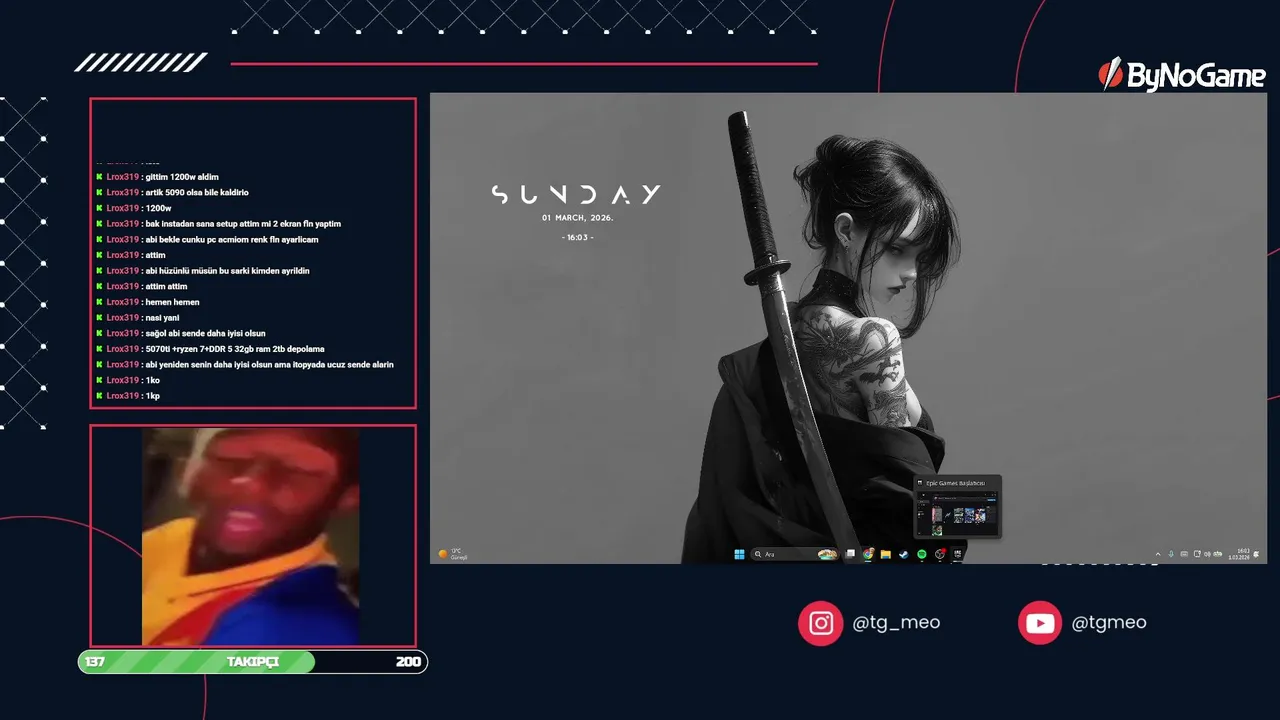Click chat message 'gittim 1200w aldim'
Screen dimensions: 1280x720
pos(181,177)
